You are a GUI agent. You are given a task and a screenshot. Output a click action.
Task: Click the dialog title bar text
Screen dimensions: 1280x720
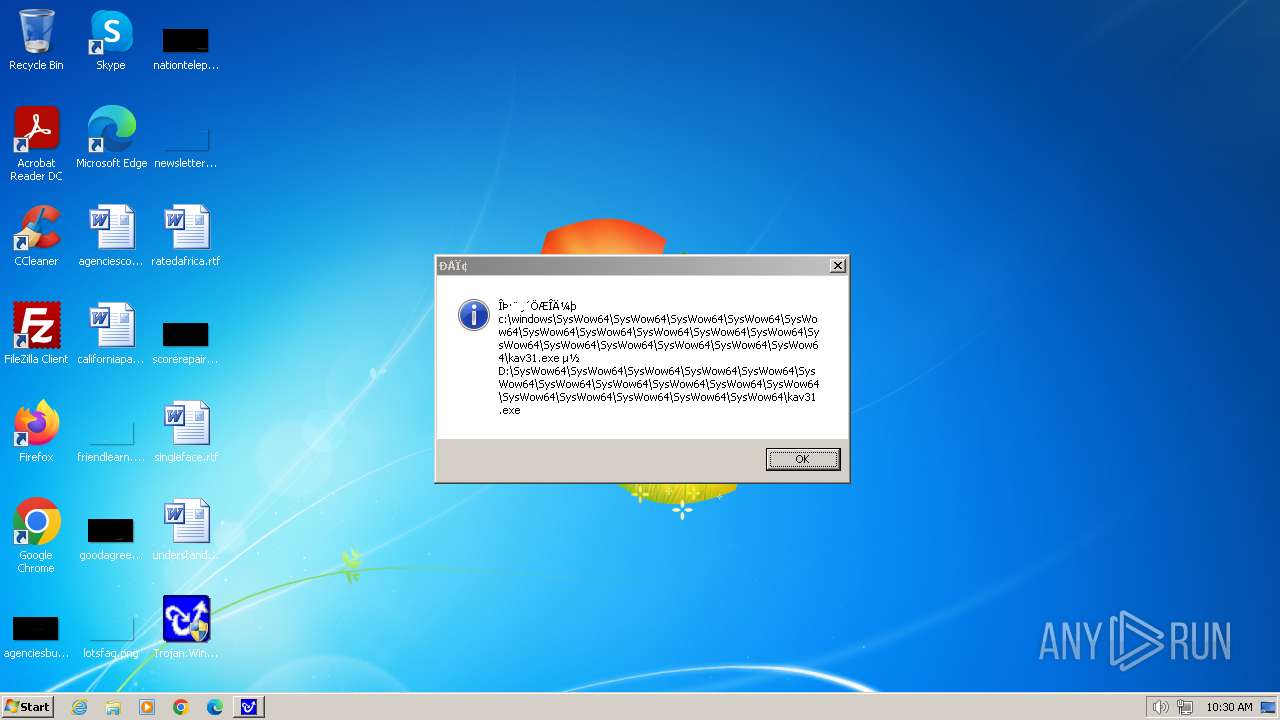(x=453, y=266)
